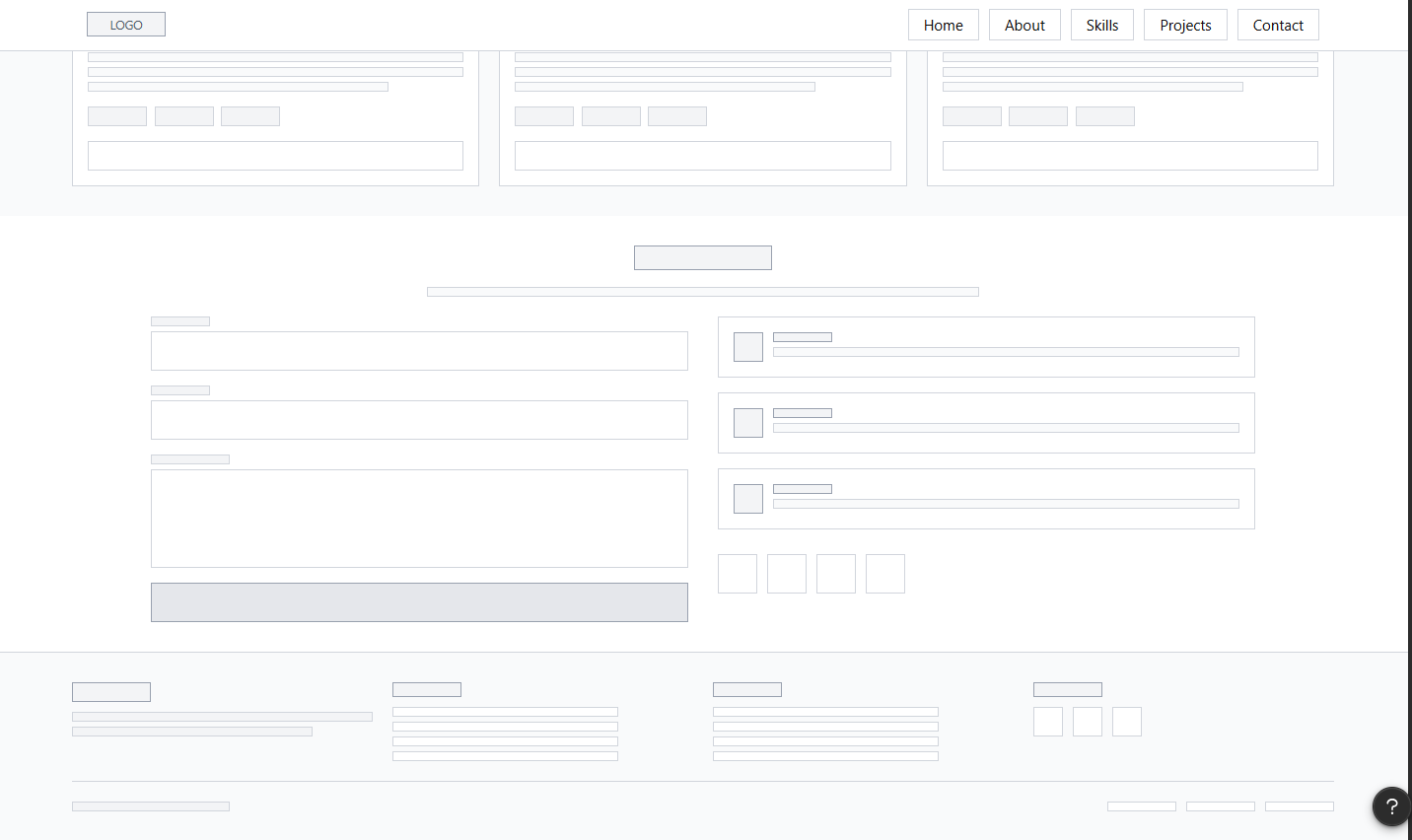Open the middle footer social icon

1088,722
